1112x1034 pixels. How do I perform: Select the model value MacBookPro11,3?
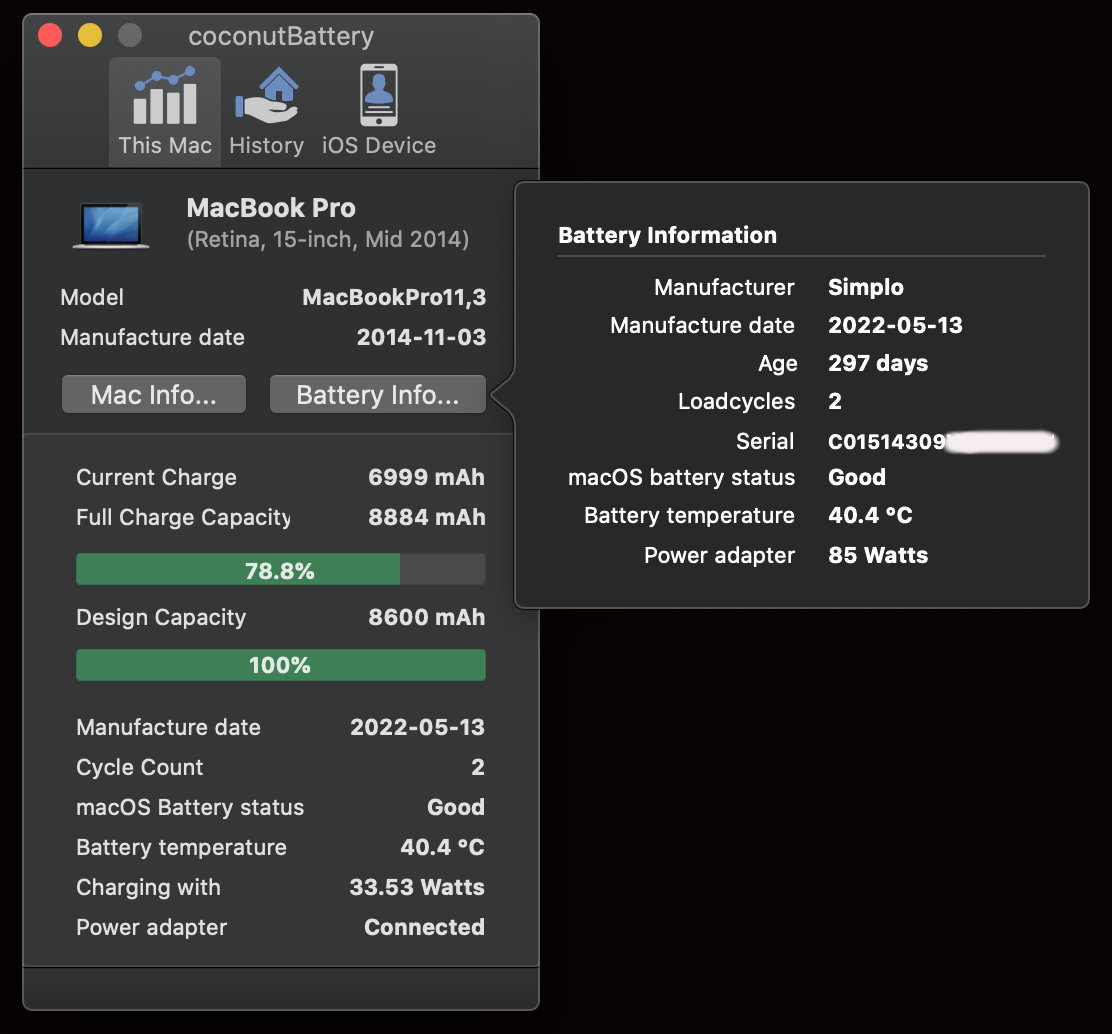[394, 297]
